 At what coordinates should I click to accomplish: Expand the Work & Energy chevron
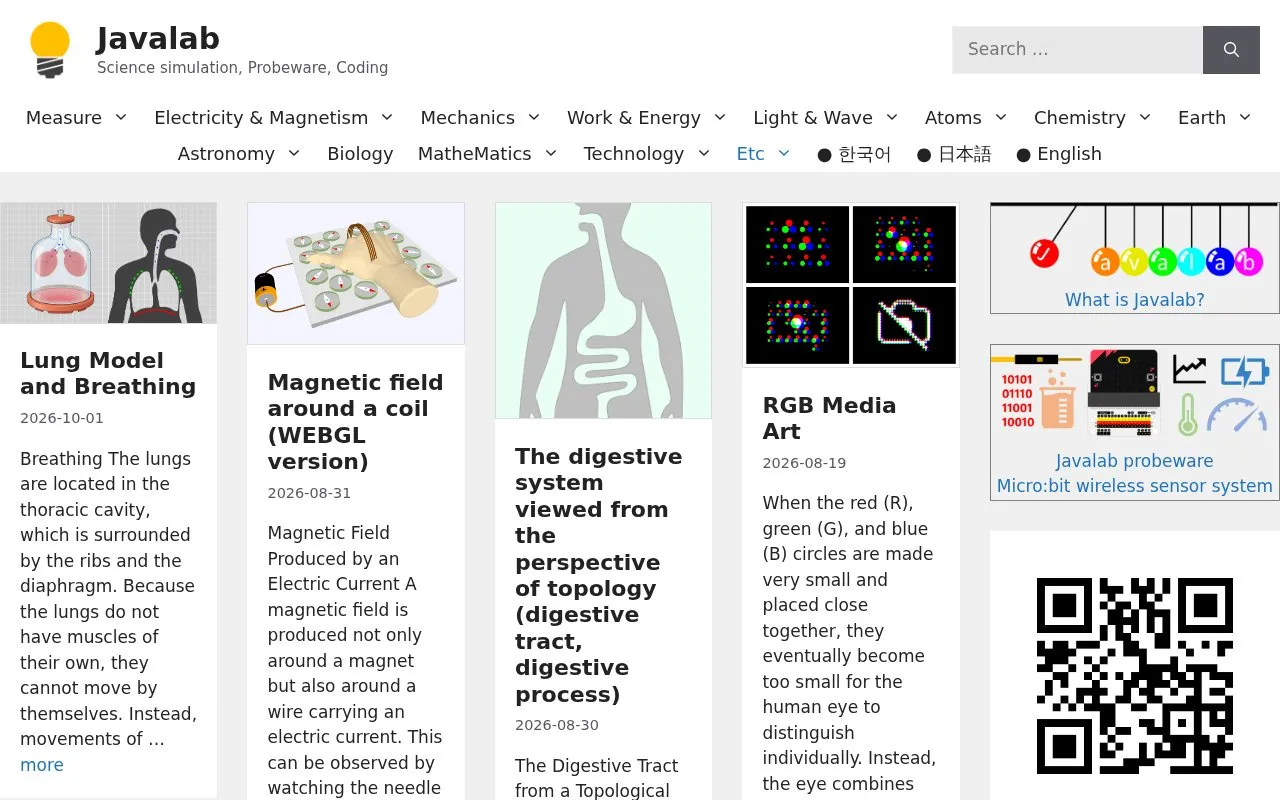(x=719, y=117)
